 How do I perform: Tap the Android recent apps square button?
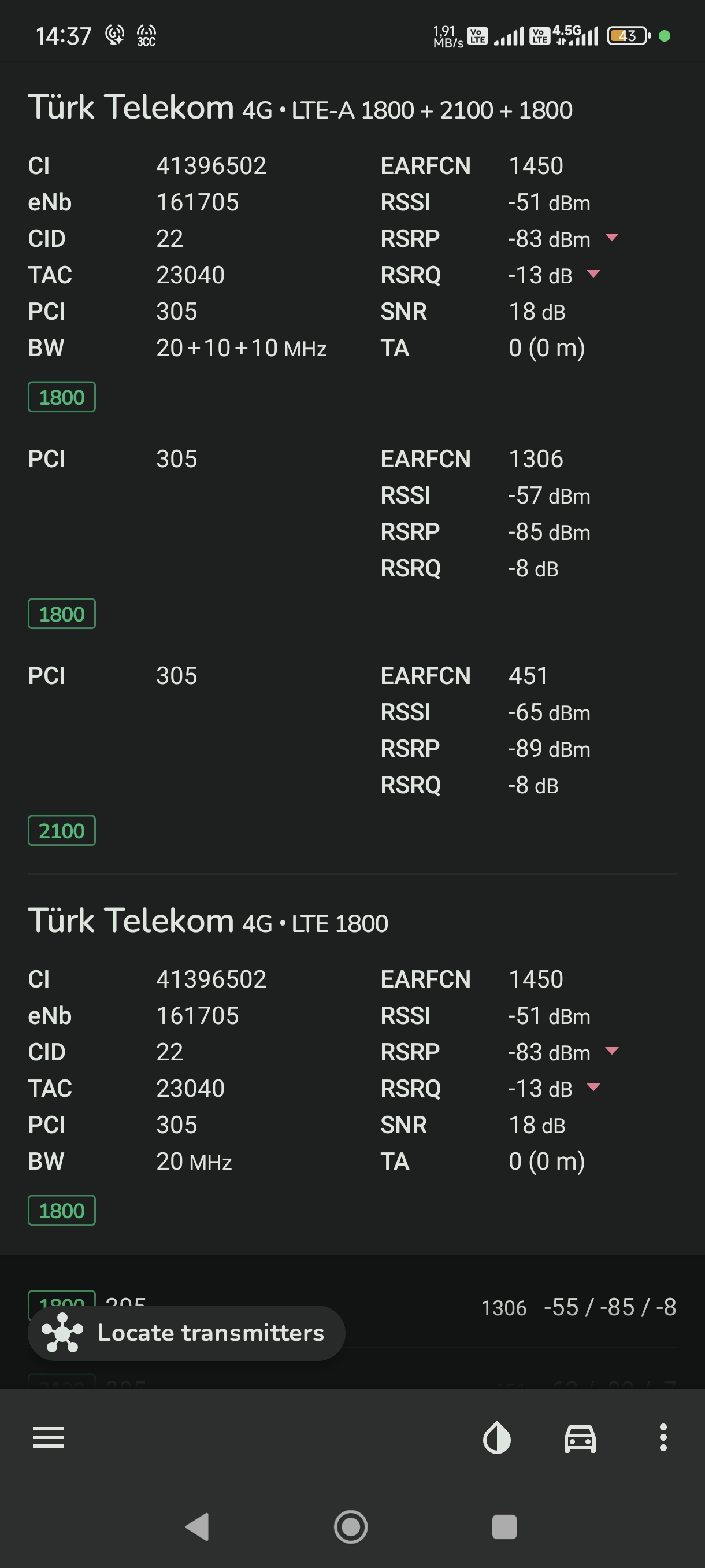coord(504,1526)
